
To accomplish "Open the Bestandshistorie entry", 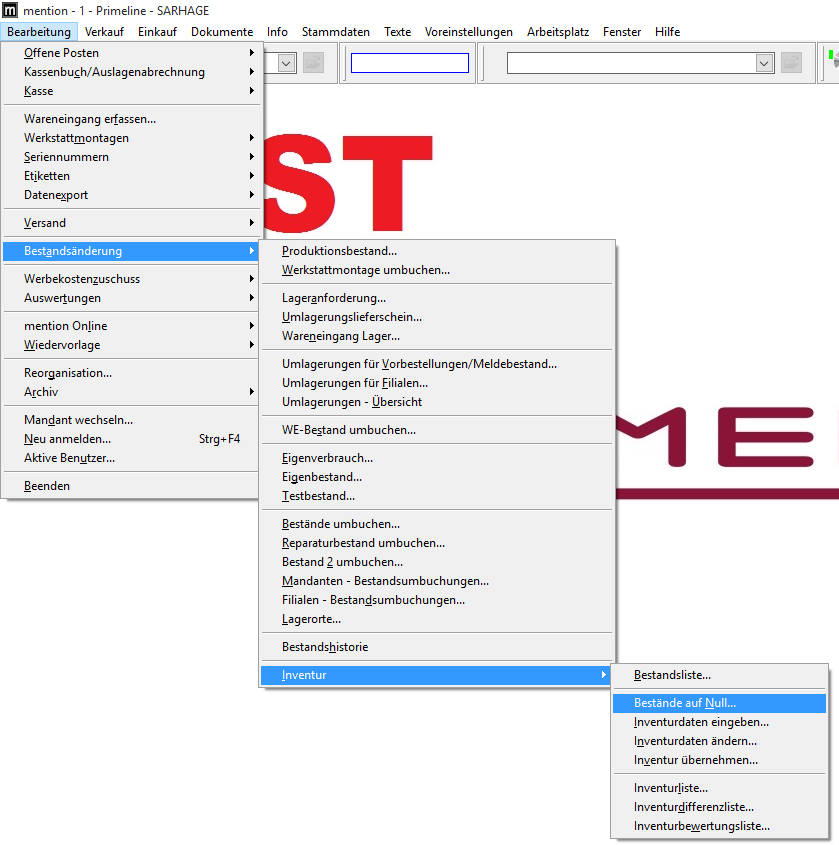I will [322, 647].
